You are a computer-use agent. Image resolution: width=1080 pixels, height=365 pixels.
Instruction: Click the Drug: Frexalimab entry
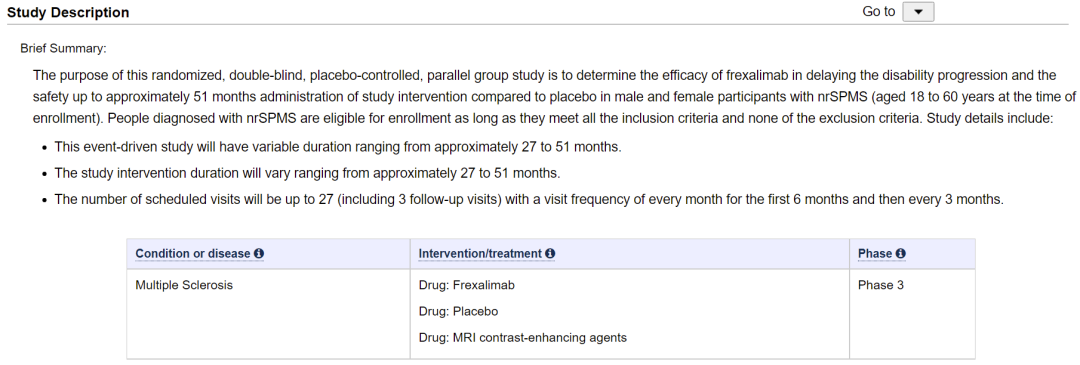pyautogui.click(x=466, y=285)
